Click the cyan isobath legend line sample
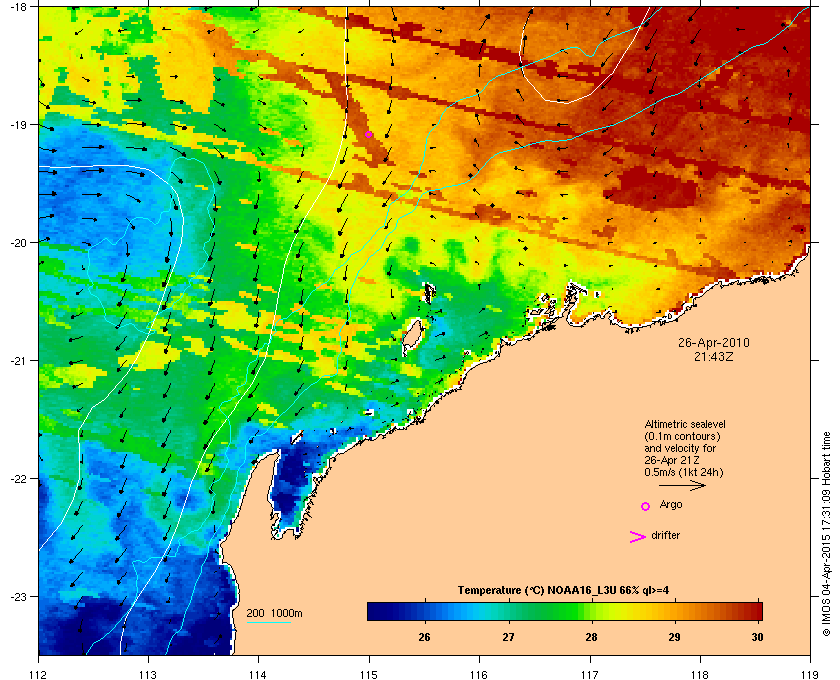840x680 pixels. point(268,622)
